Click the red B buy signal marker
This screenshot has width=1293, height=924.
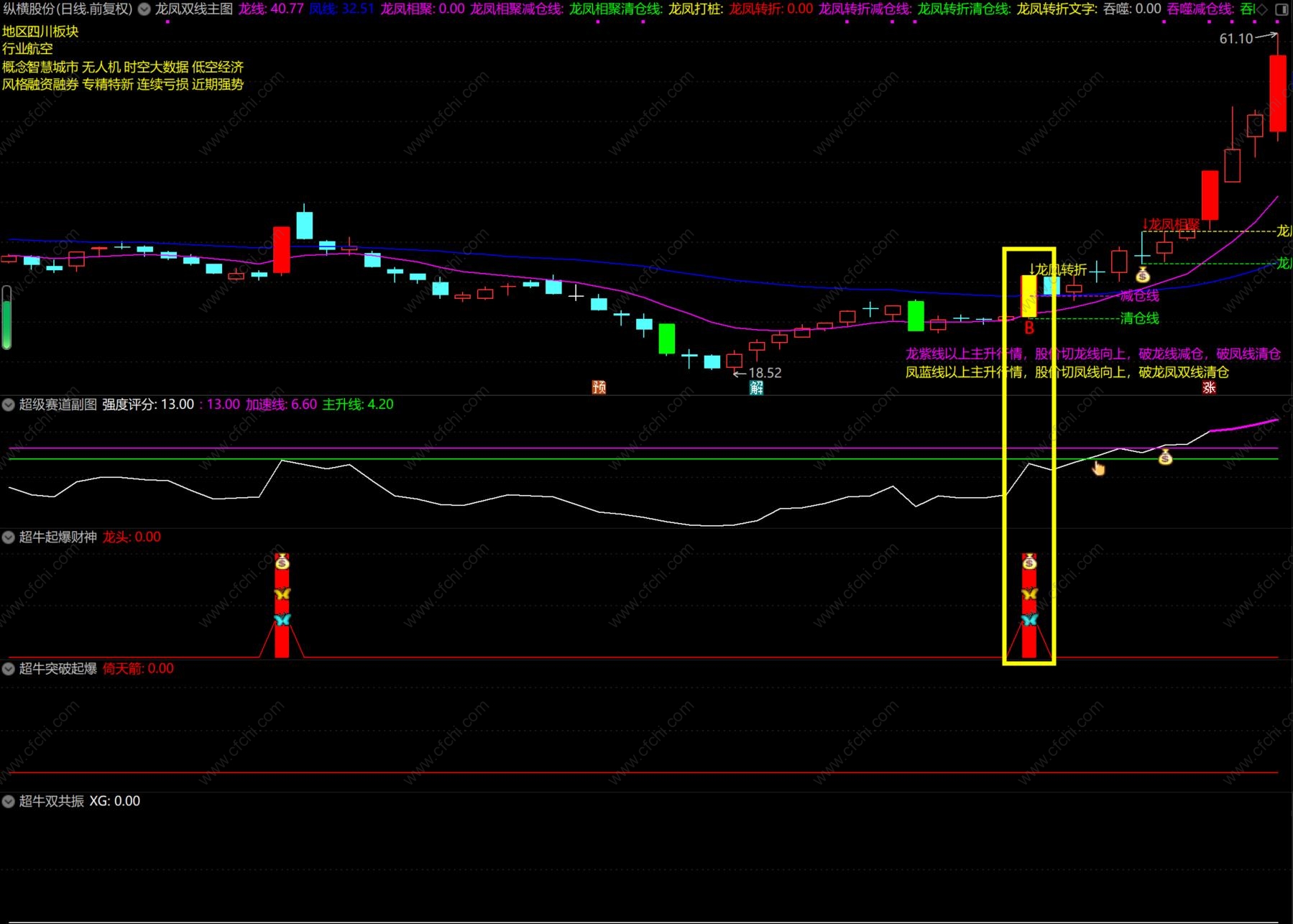pyautogui.click(x=1029, y=328)
